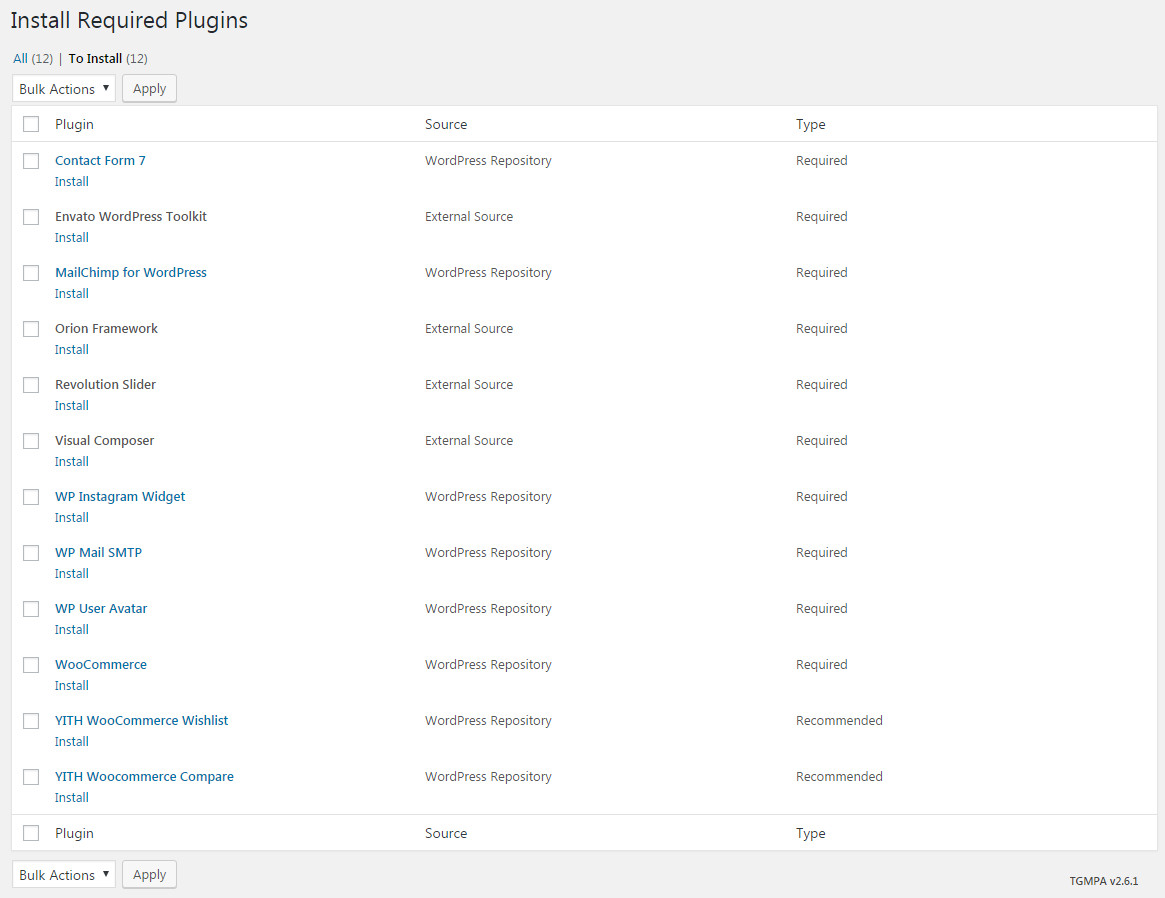
Task: Click Install under Visual Composer
Action: pyautogui.click(x=71, y=462)
